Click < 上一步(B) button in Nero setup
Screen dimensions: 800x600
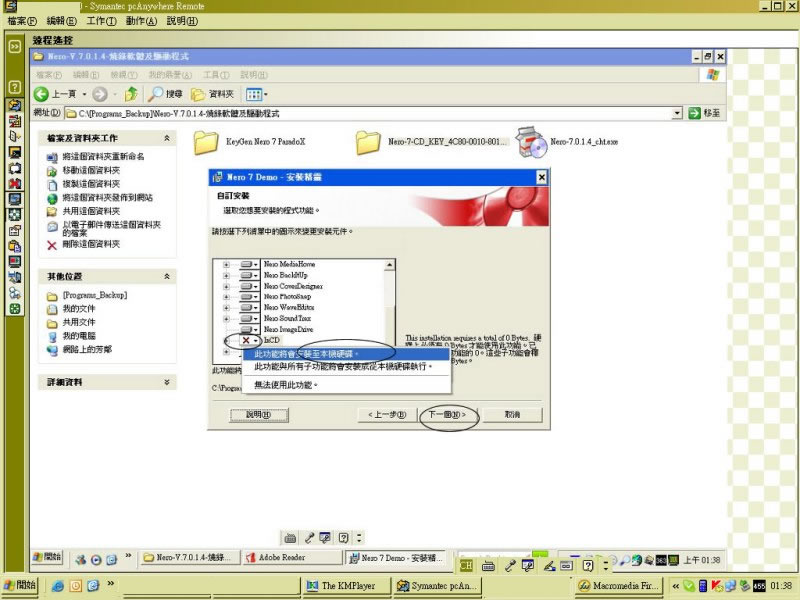coord(387,414)
